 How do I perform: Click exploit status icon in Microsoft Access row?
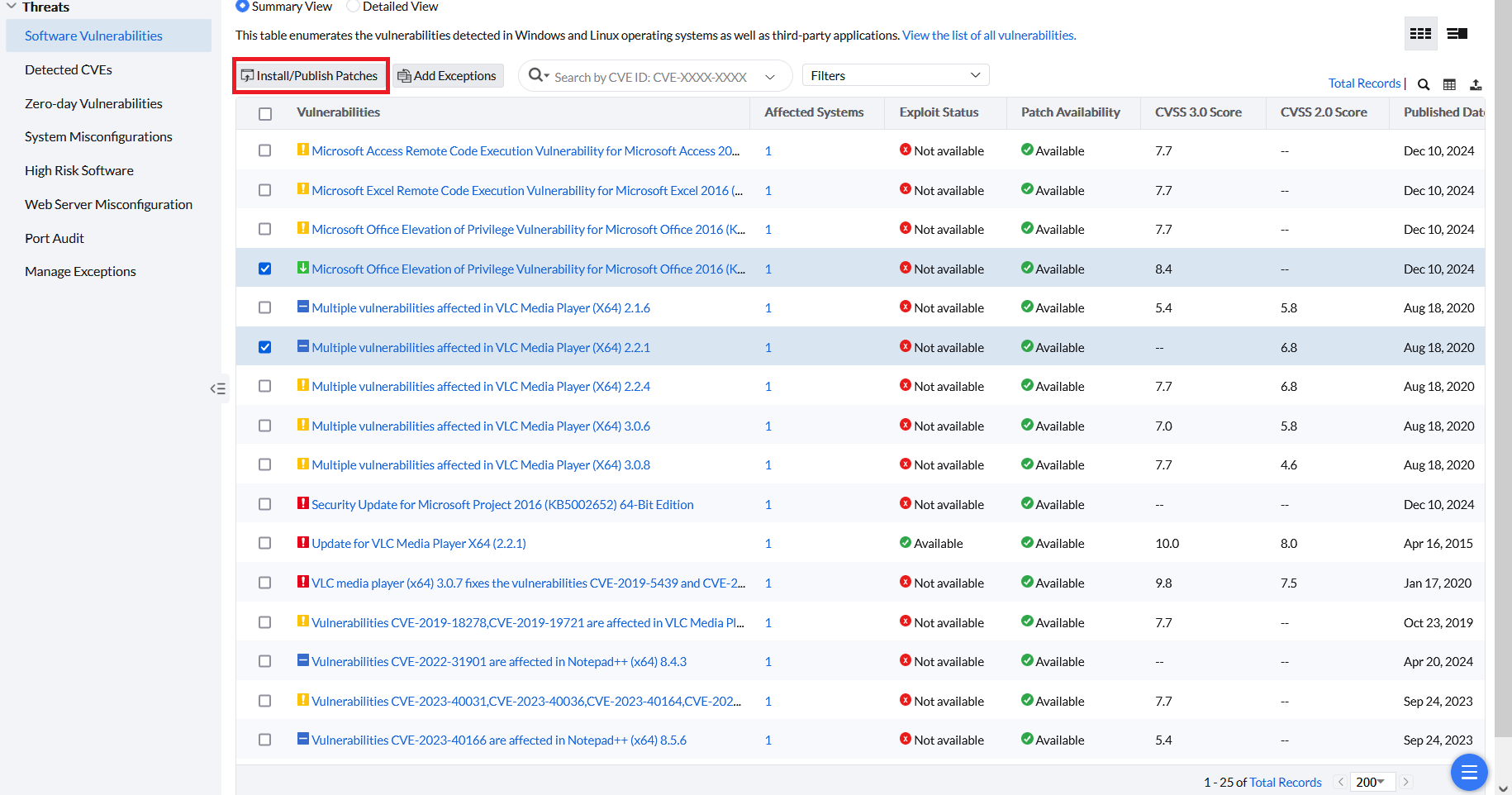906,150
